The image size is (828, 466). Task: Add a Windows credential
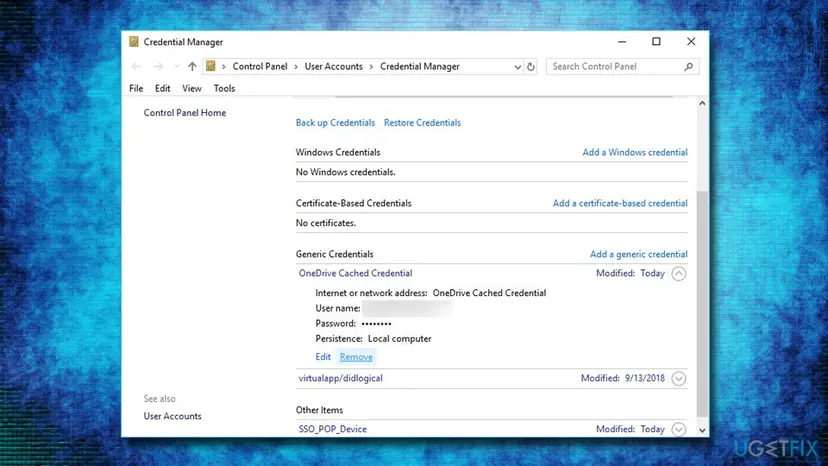point(635,152)
